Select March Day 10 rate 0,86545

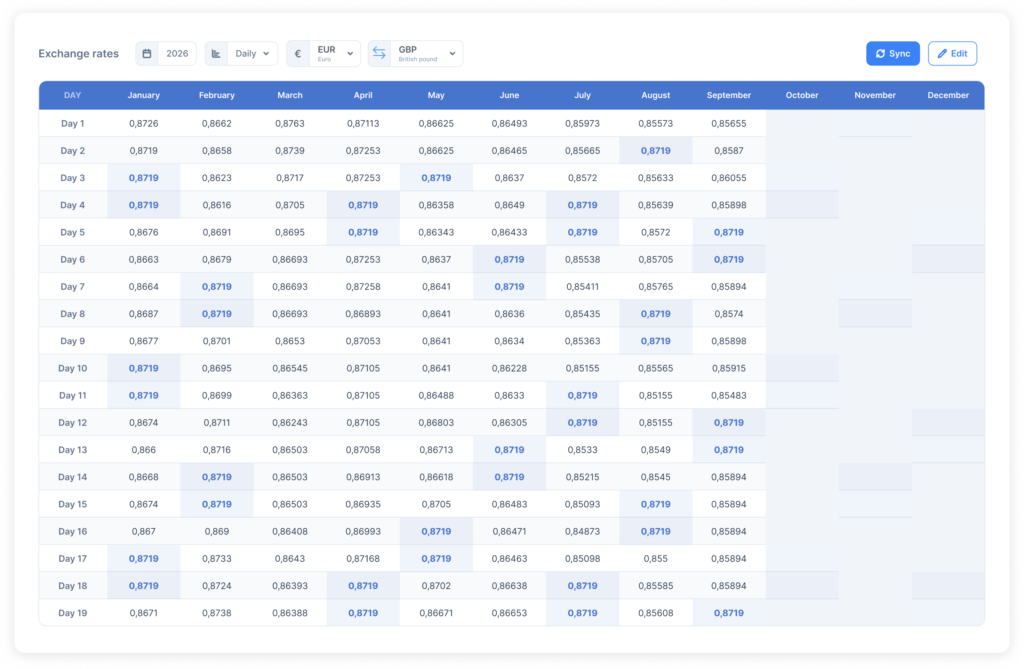coord(290,368)
